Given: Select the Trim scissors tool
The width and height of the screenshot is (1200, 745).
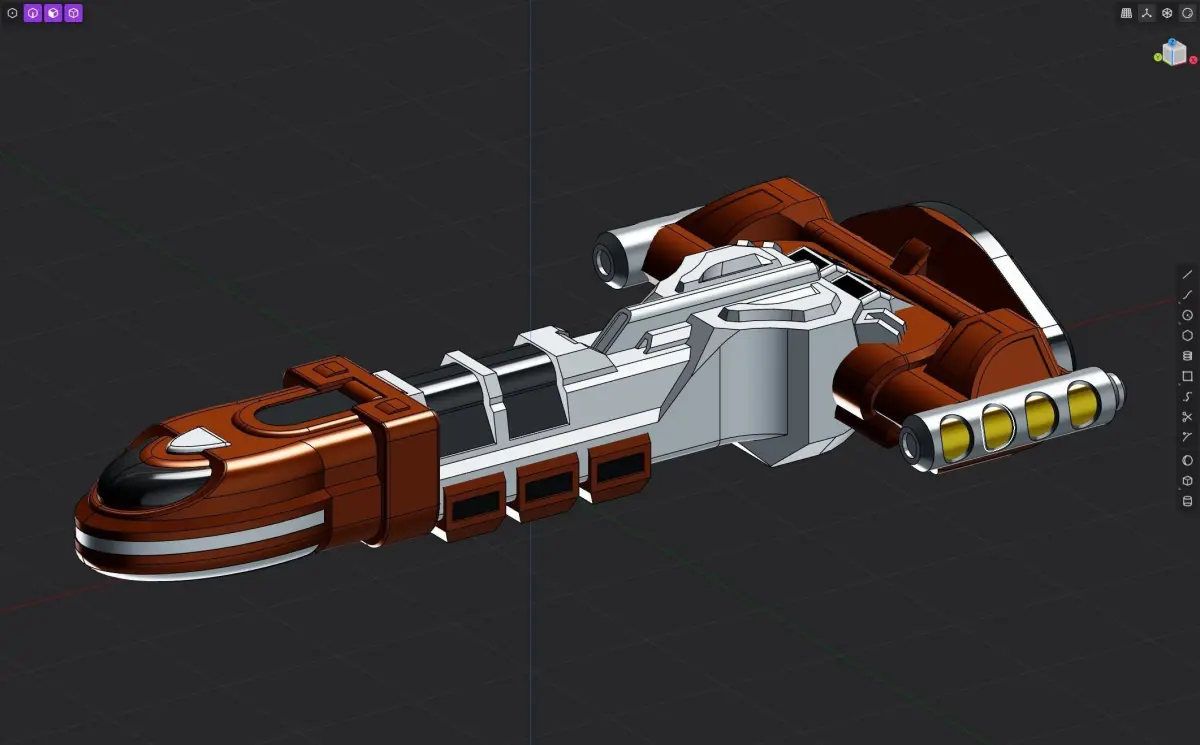Looking at the screenshot, I should click(x=1187, y=416).
